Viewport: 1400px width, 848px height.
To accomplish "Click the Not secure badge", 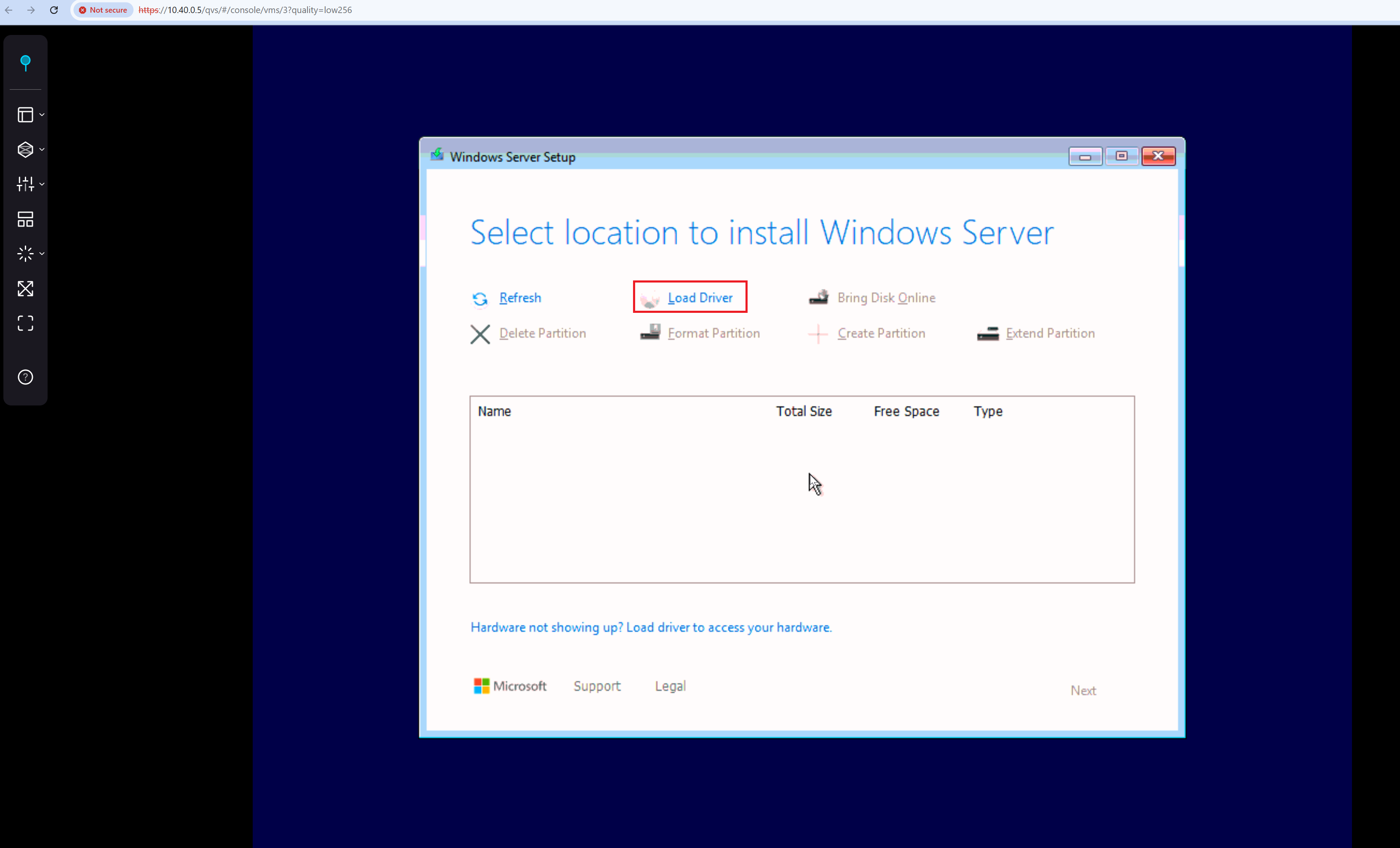I will coord(103,10).
